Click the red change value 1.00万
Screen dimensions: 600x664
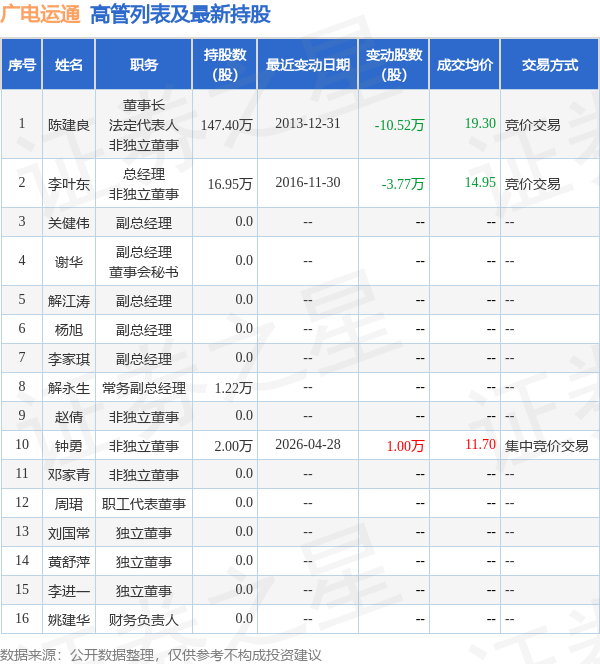tap(405, 445)
